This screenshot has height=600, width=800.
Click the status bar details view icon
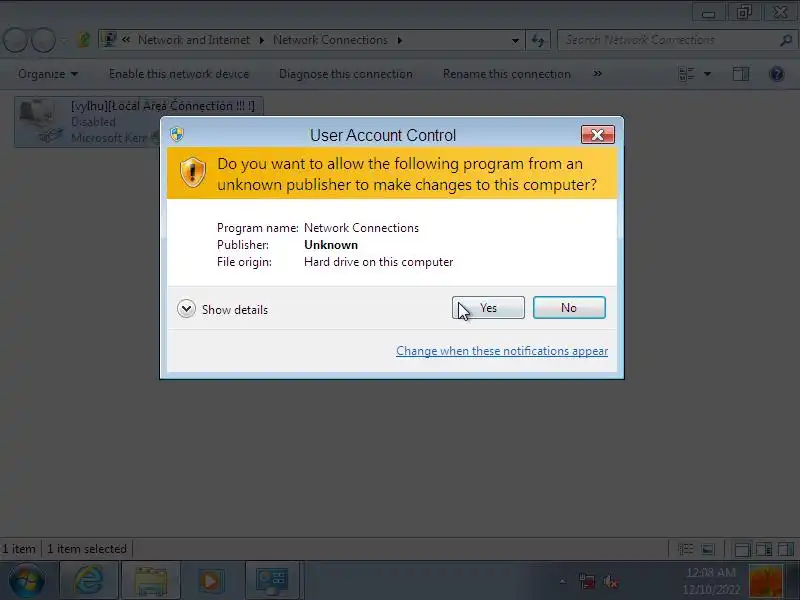(685, 549)
